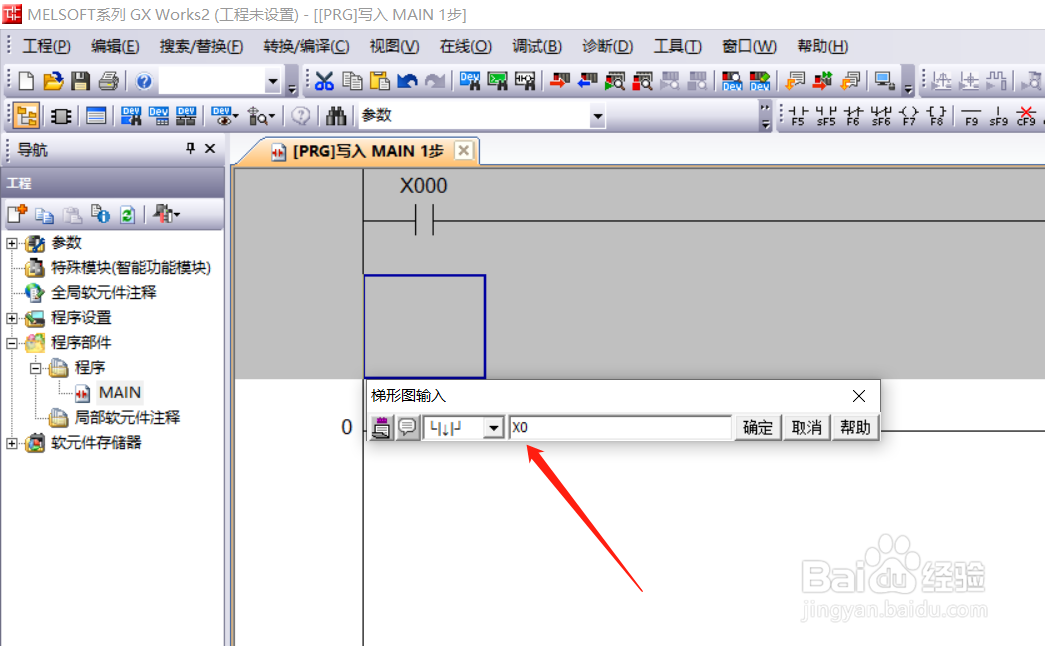Stop monitoring with the monitor stop icon
The height and width of the screenshot is (646, 1045).
(x=642, y=81)
